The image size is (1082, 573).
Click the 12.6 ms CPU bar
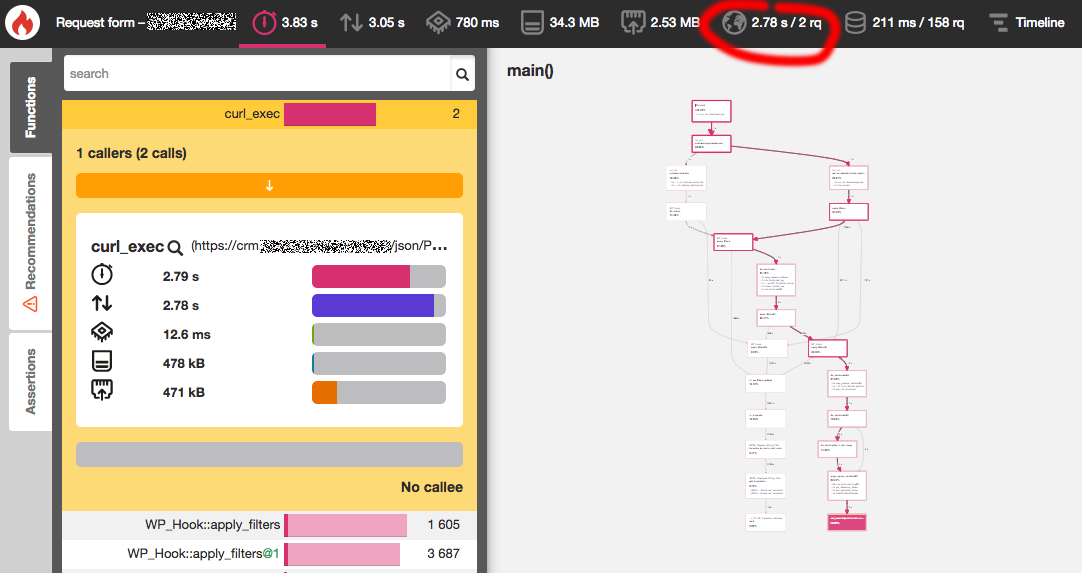tap(379, 334)
